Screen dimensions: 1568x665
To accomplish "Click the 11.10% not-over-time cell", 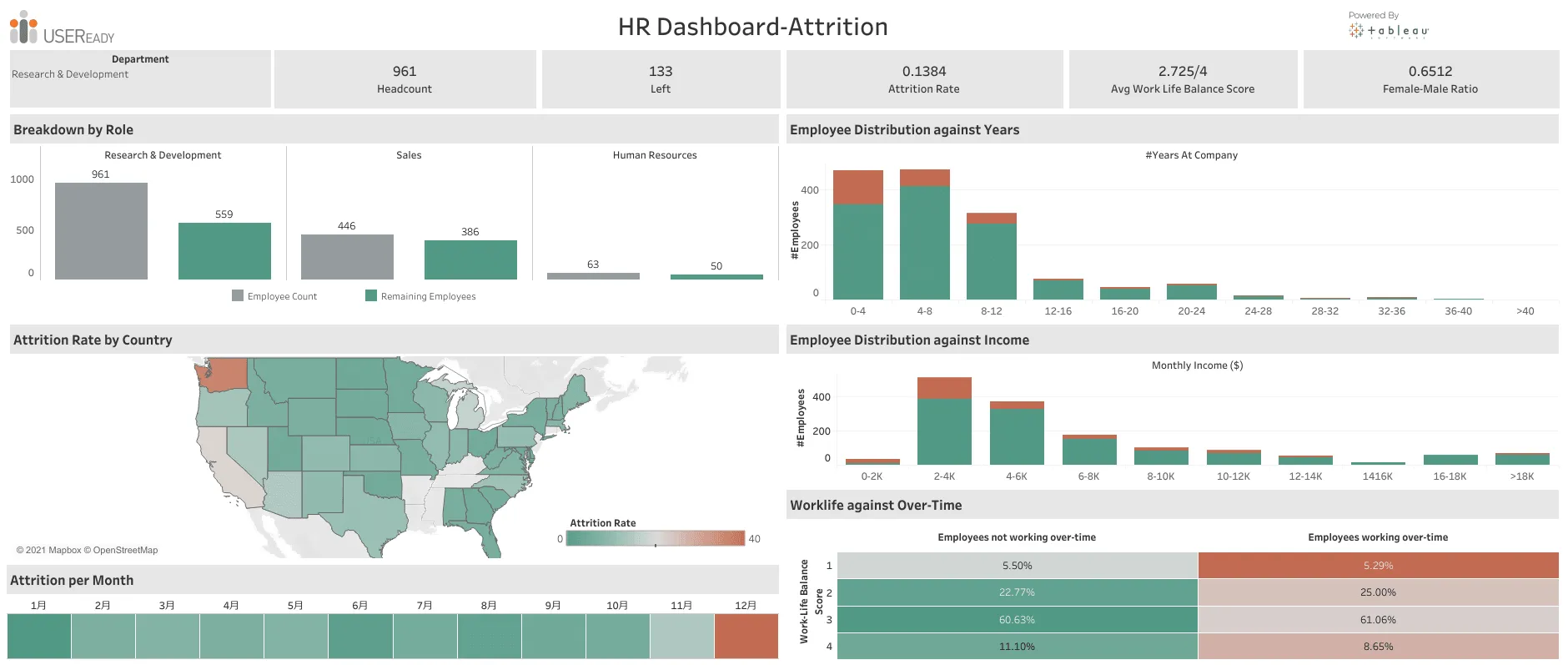I will [x=1018, y=647].
